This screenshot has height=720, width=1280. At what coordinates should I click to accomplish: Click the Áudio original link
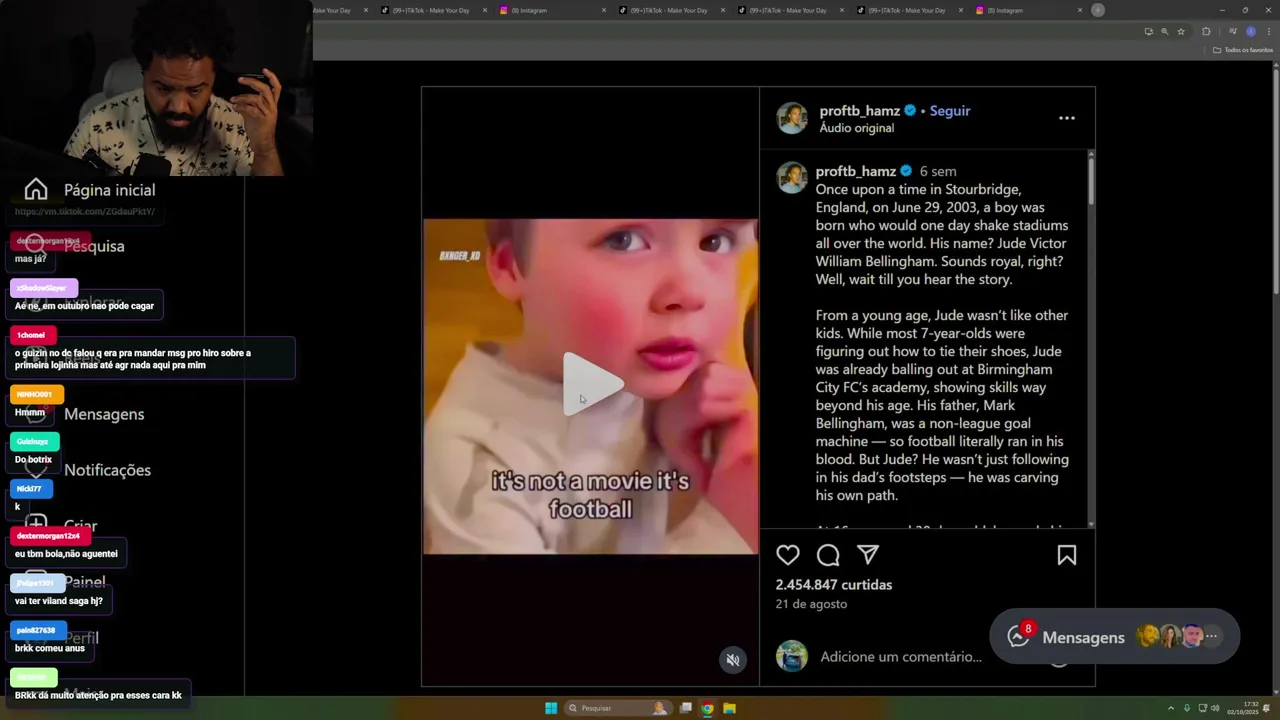tap(857, 128)
